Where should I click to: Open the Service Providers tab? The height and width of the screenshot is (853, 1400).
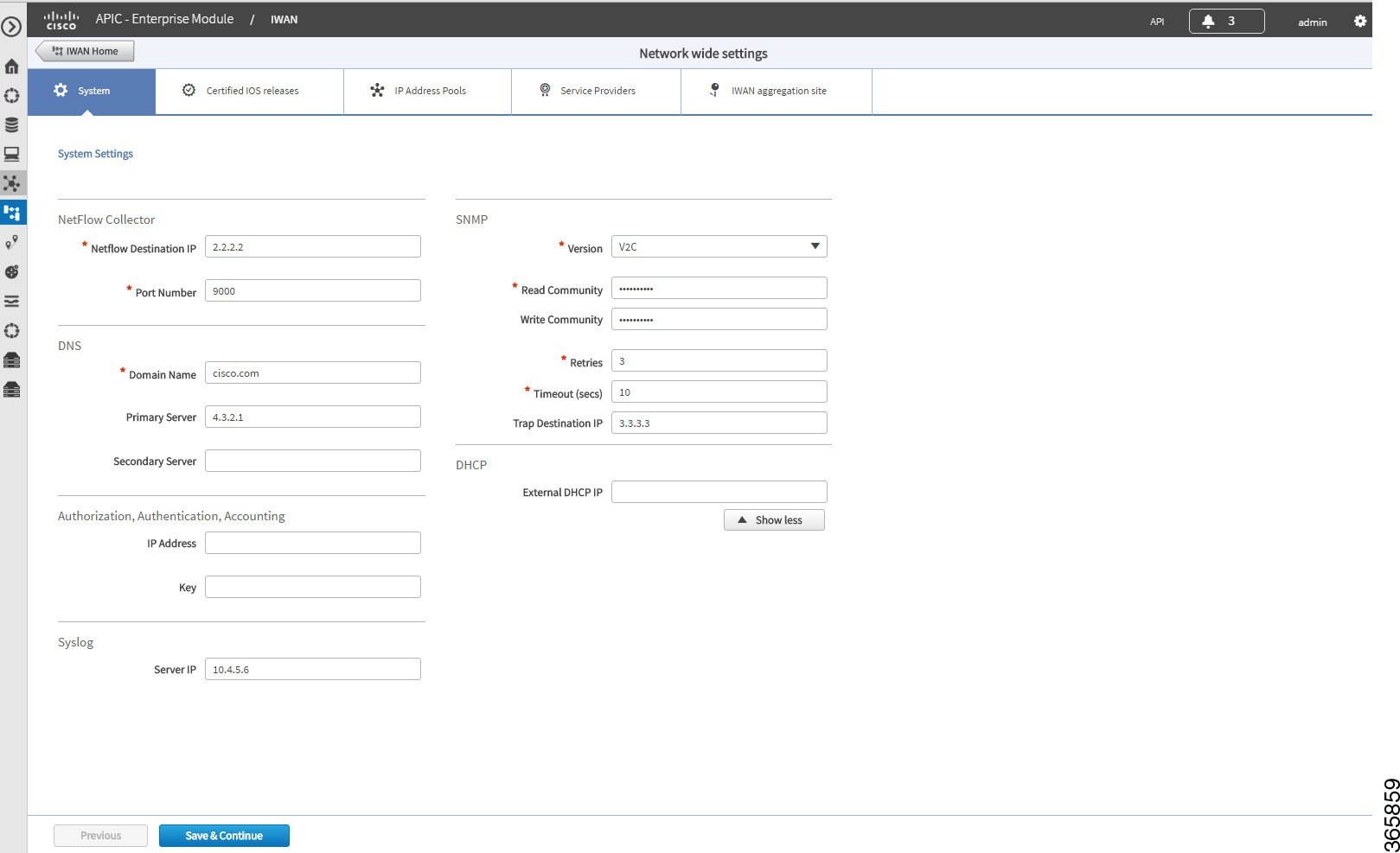[596, 91]
